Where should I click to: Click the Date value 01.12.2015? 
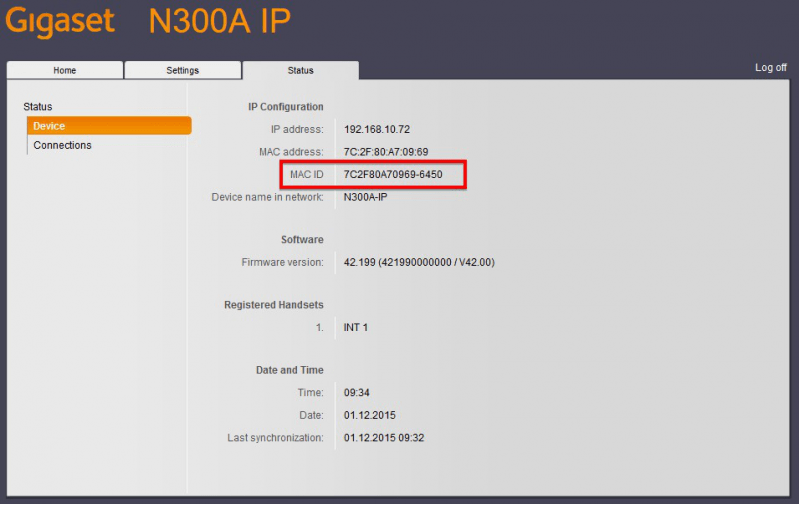[369, 415]
